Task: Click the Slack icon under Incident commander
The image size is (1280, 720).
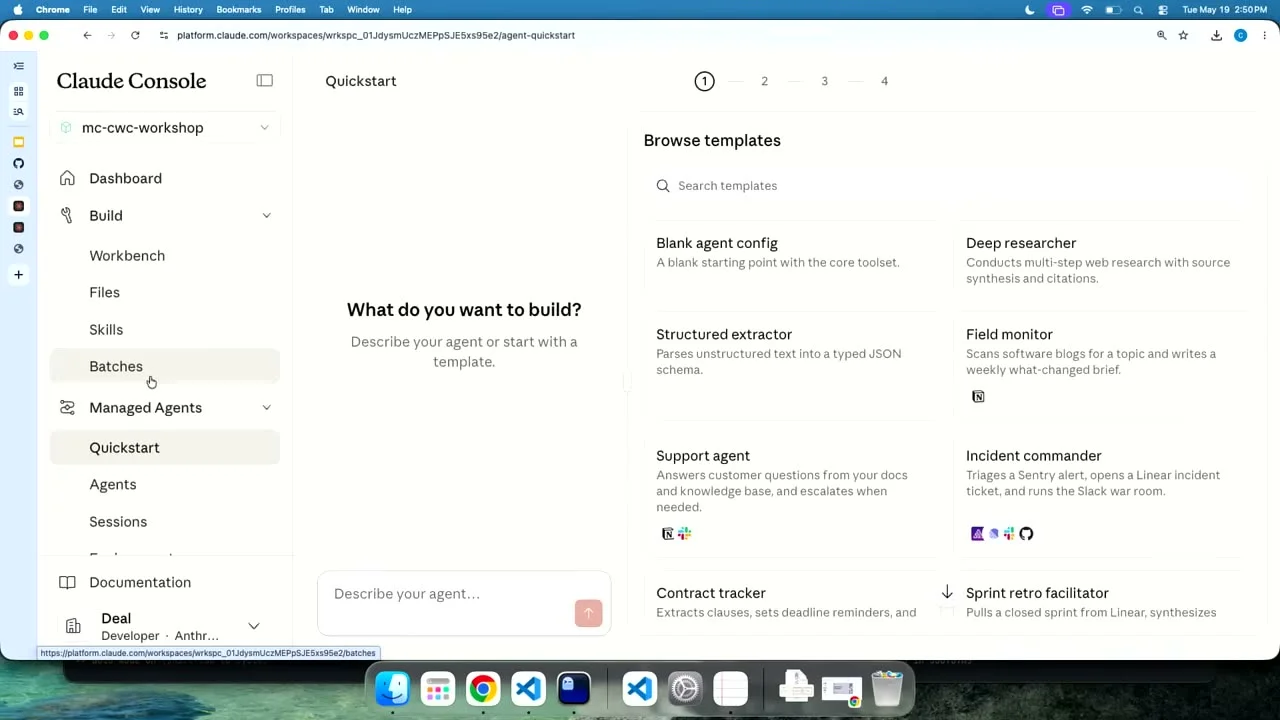Action: tap(1009, 533)
